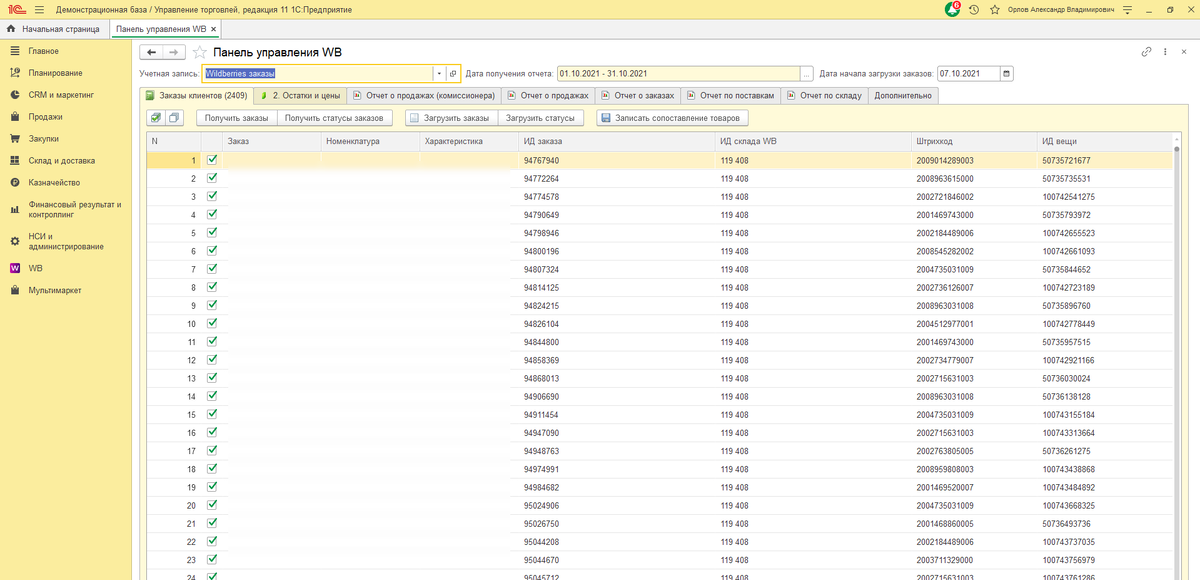
Task: Sort by the ИД заказа column header
Action: 617,142
